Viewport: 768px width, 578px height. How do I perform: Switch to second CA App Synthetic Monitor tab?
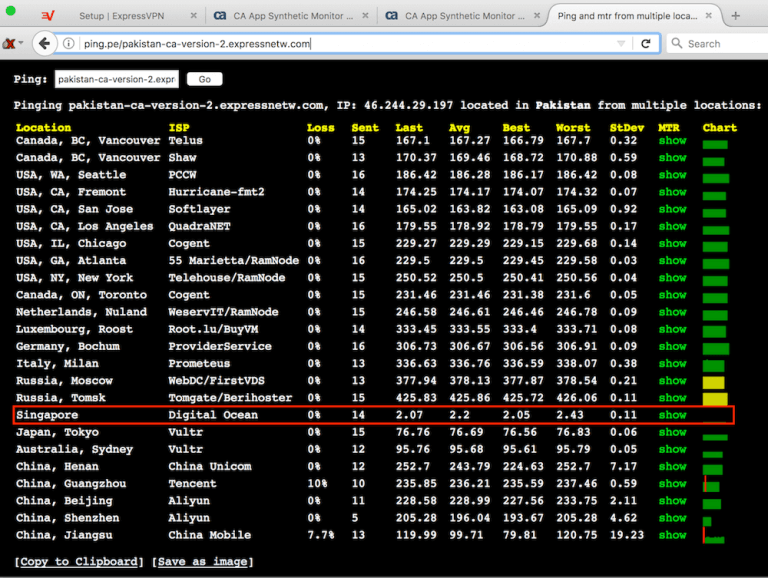click(464, 16)
